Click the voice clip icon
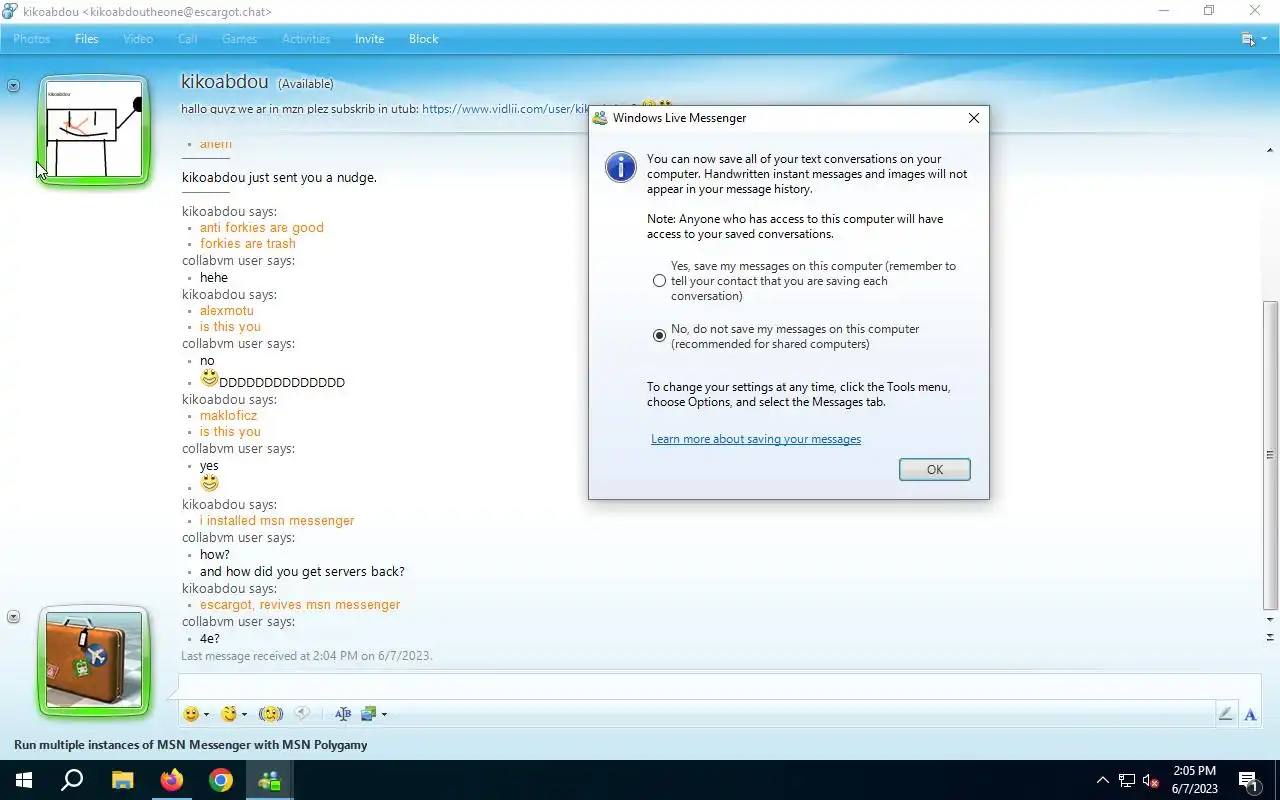 (x=302, y=714)
